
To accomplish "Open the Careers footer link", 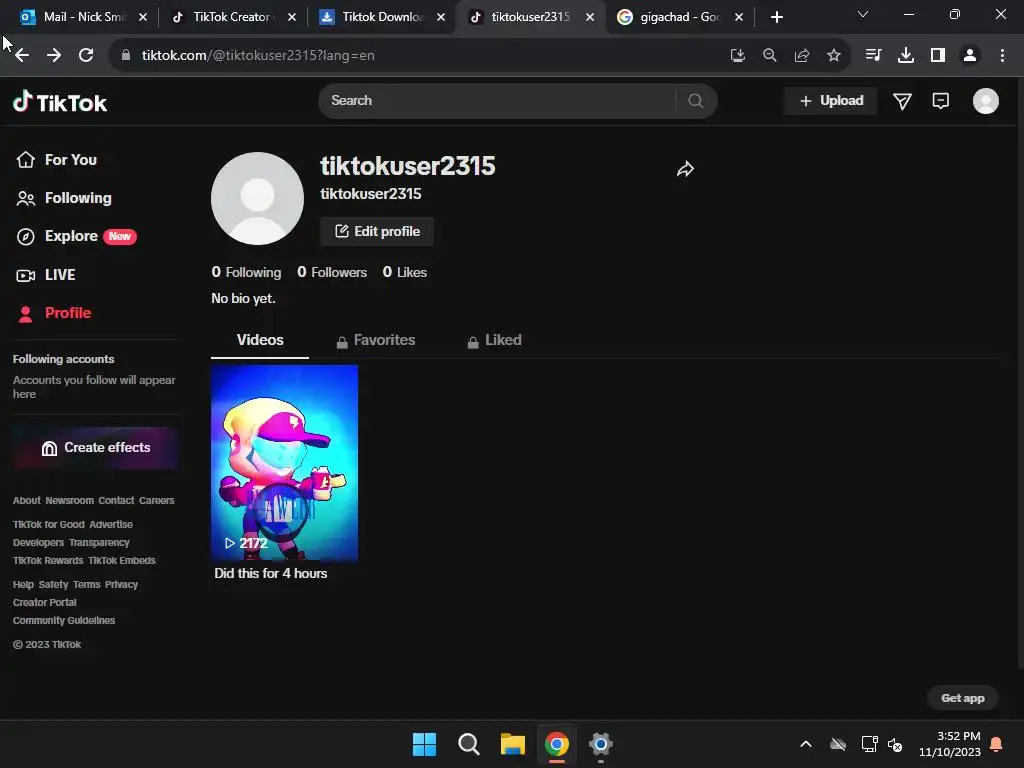I will (157, 501).
